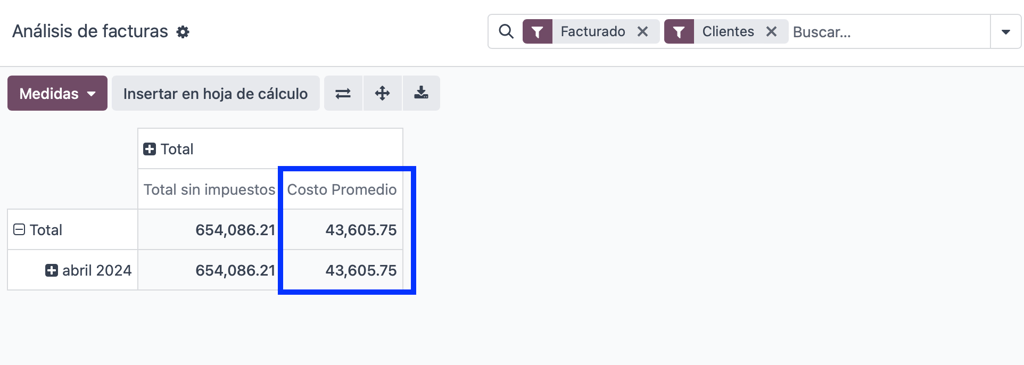Click the funnel icon on Facturado filter
Viewport: 1024px width, 365px height.
point(537,31)
